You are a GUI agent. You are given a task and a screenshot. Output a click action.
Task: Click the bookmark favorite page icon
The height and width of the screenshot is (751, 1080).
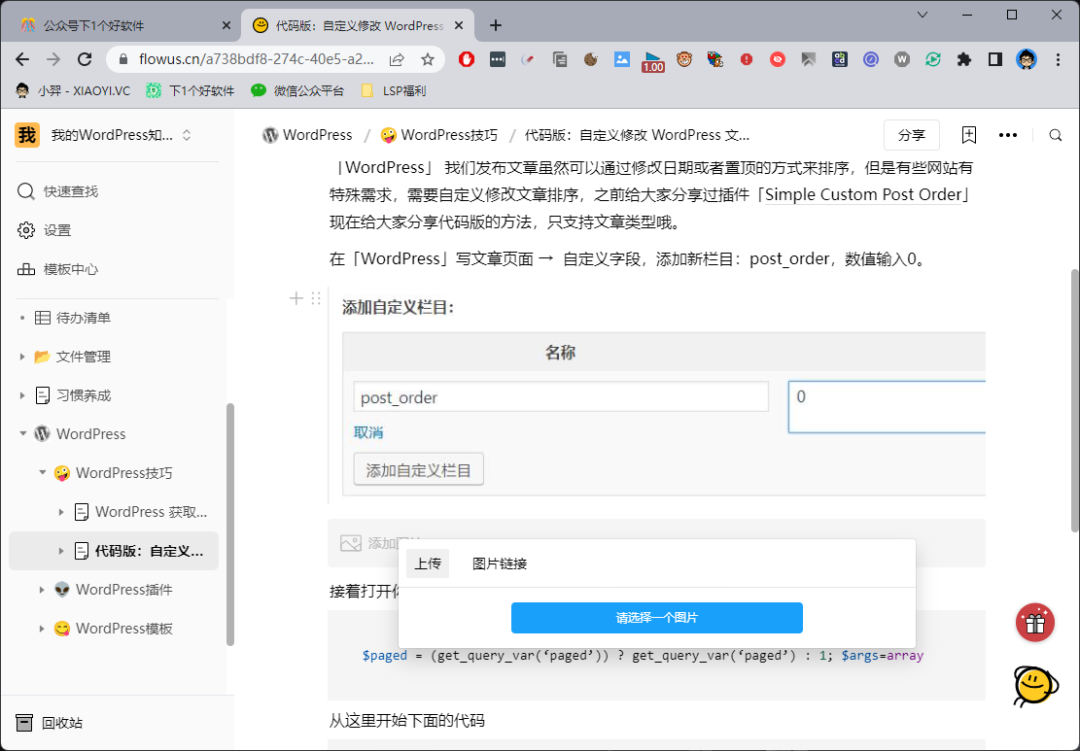pyautogui.click(x=968, y=135)
